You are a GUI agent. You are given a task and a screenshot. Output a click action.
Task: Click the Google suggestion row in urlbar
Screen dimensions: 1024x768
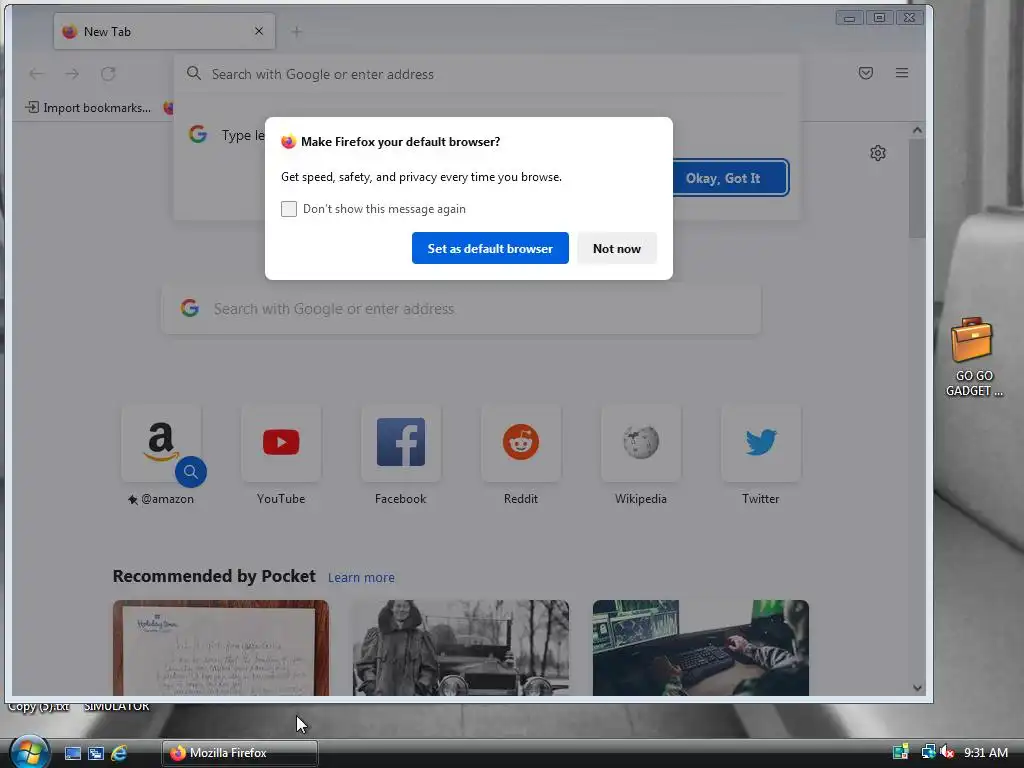click(225, 135)
